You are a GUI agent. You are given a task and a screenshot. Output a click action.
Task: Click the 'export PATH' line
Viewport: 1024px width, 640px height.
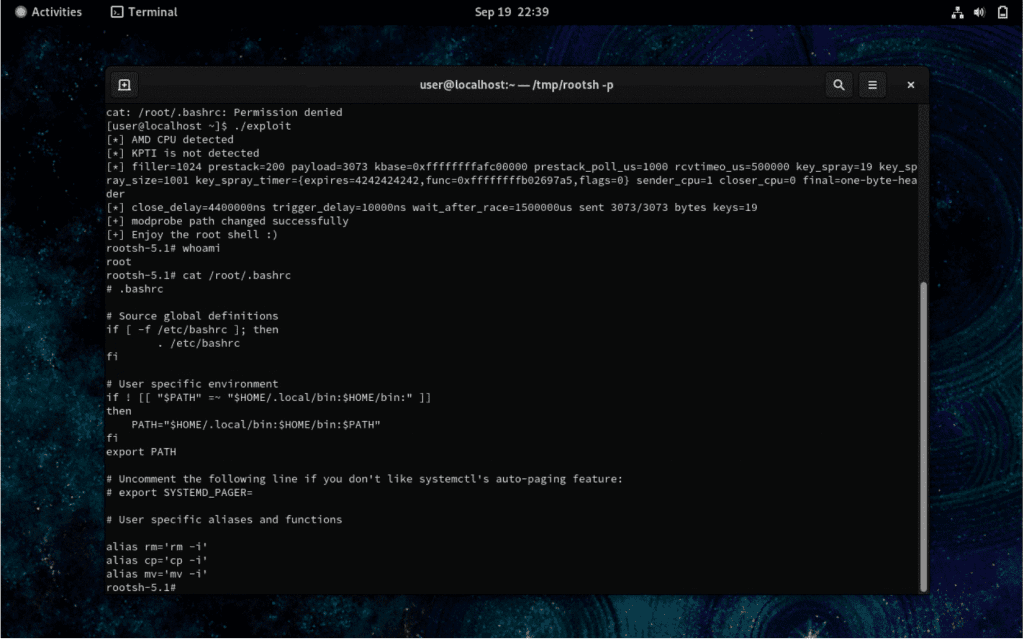click(x=141, y=452)
